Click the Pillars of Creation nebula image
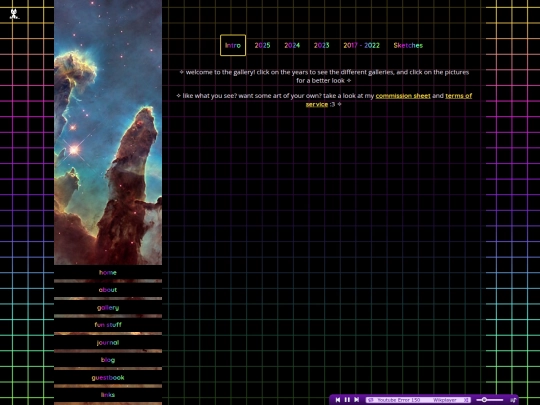 point(108,132)
